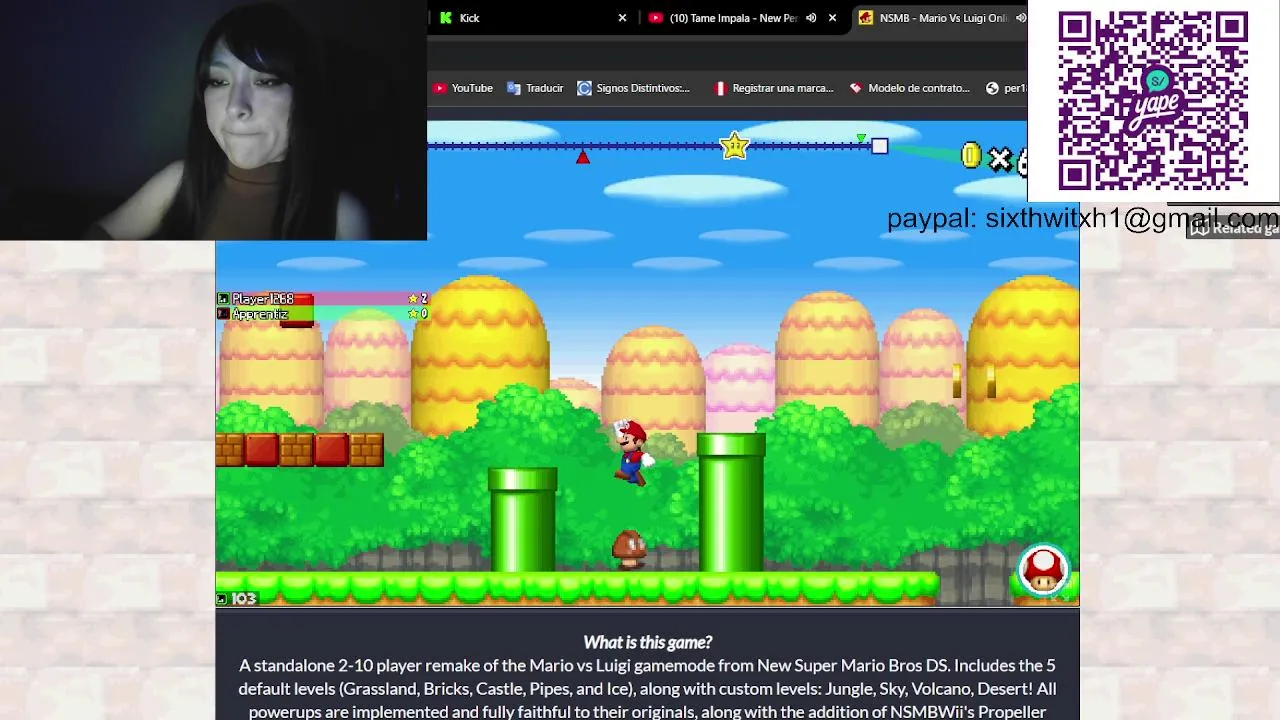1280x720 pixels.
Task: Click the YouTube favicon on the Tame Impala tab
Action: [656, 18]
